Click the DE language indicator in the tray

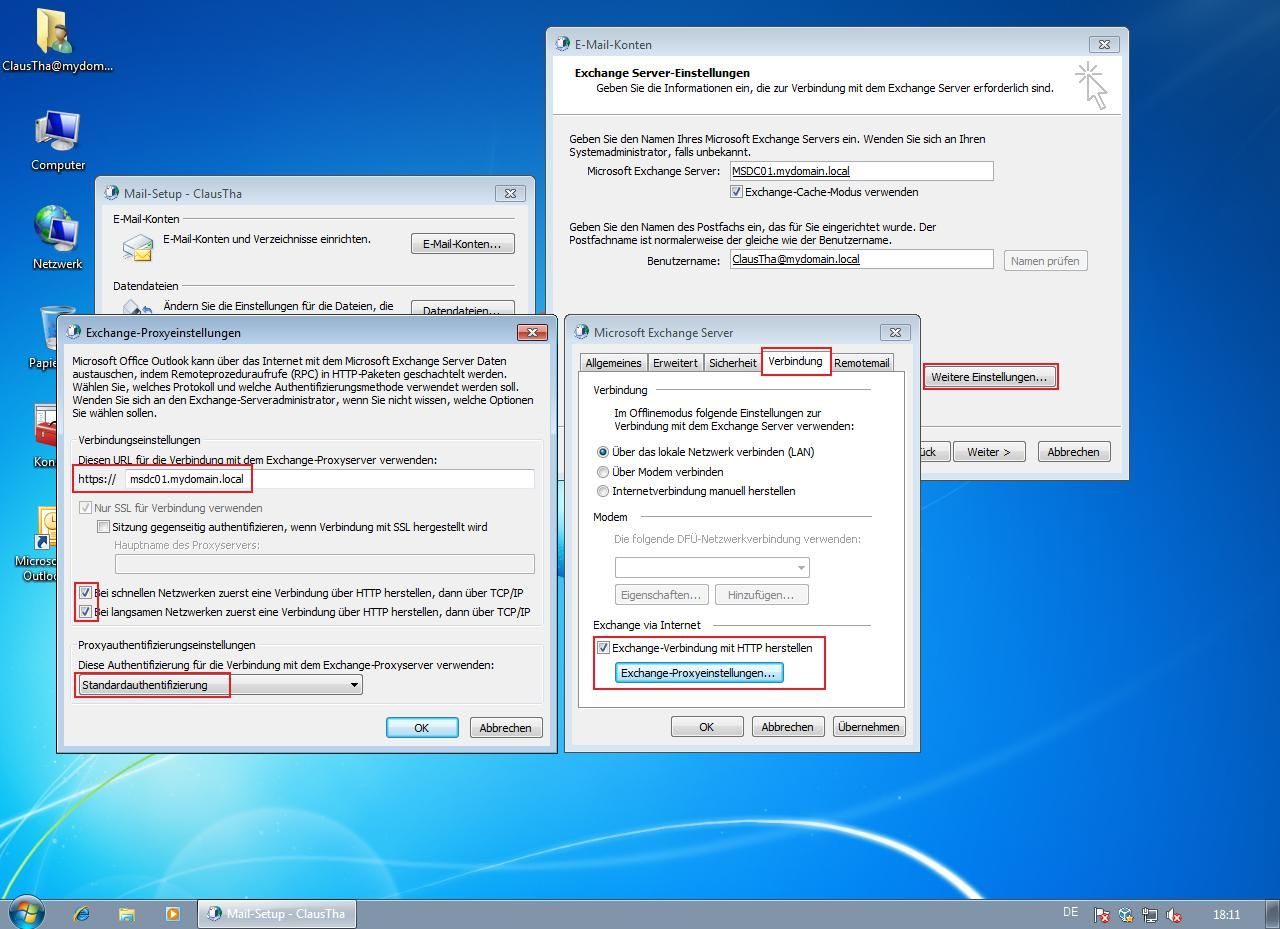pos(1070,912)
